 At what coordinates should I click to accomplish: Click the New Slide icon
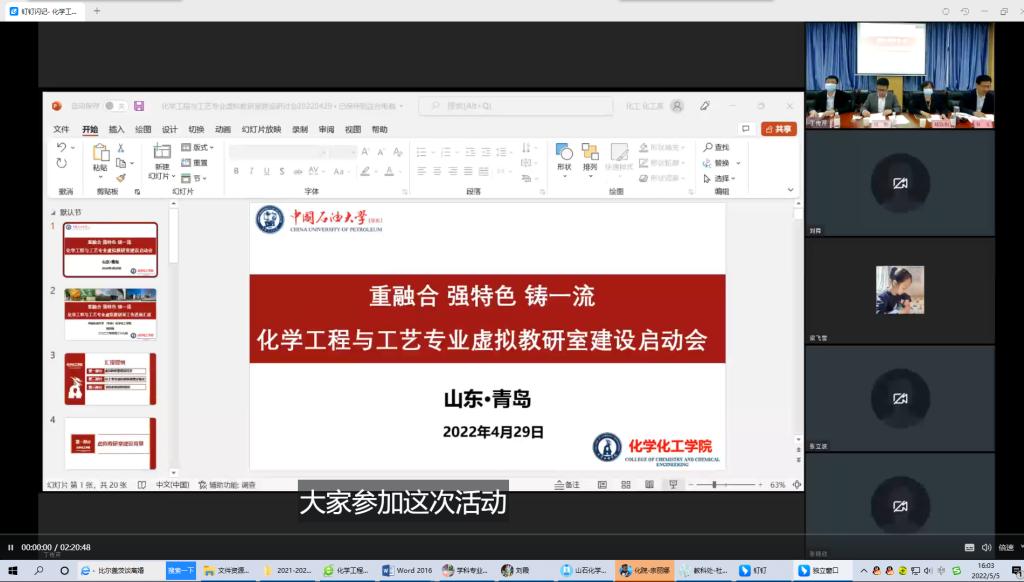click(x=162, y=153)
